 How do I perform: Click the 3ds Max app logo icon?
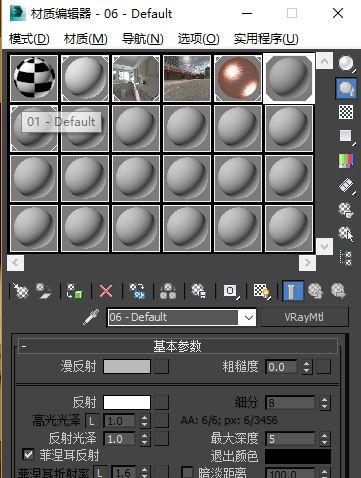pyautogui.click(x=18, y=14)
